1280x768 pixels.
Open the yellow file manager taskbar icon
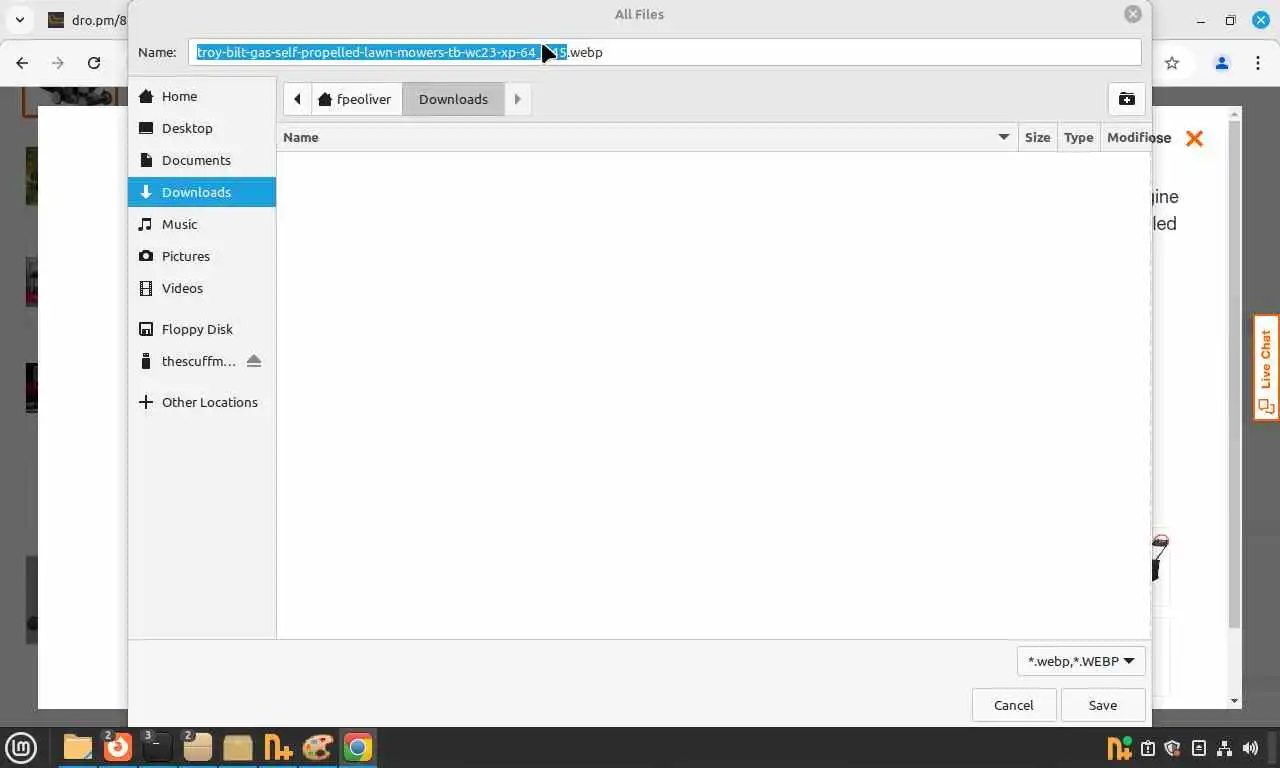click(x=78, y=747)
